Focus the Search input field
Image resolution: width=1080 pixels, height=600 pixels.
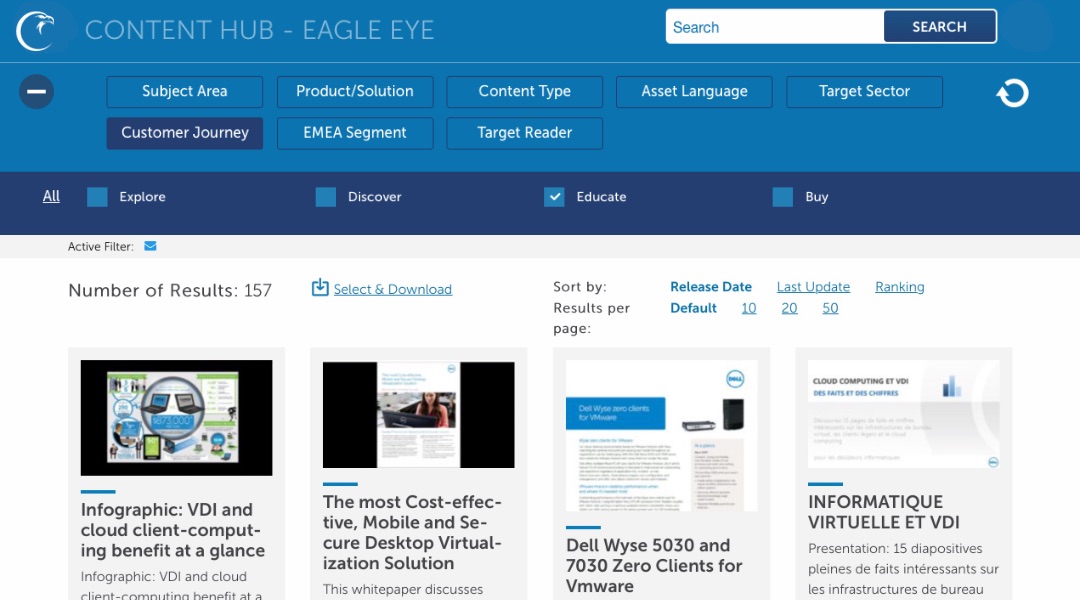[x=775, y=27]
